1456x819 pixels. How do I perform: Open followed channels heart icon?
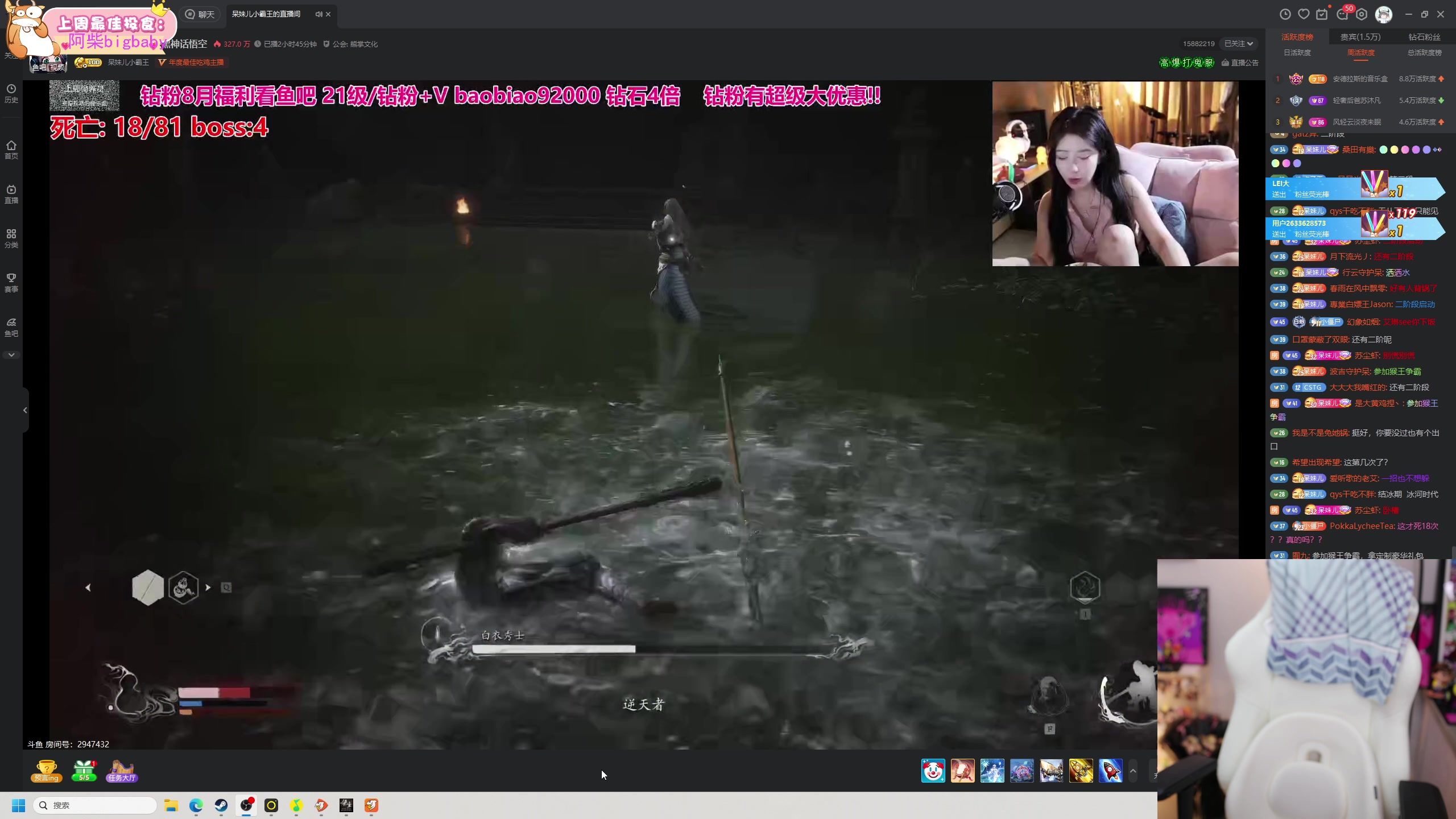[1304, 14]
